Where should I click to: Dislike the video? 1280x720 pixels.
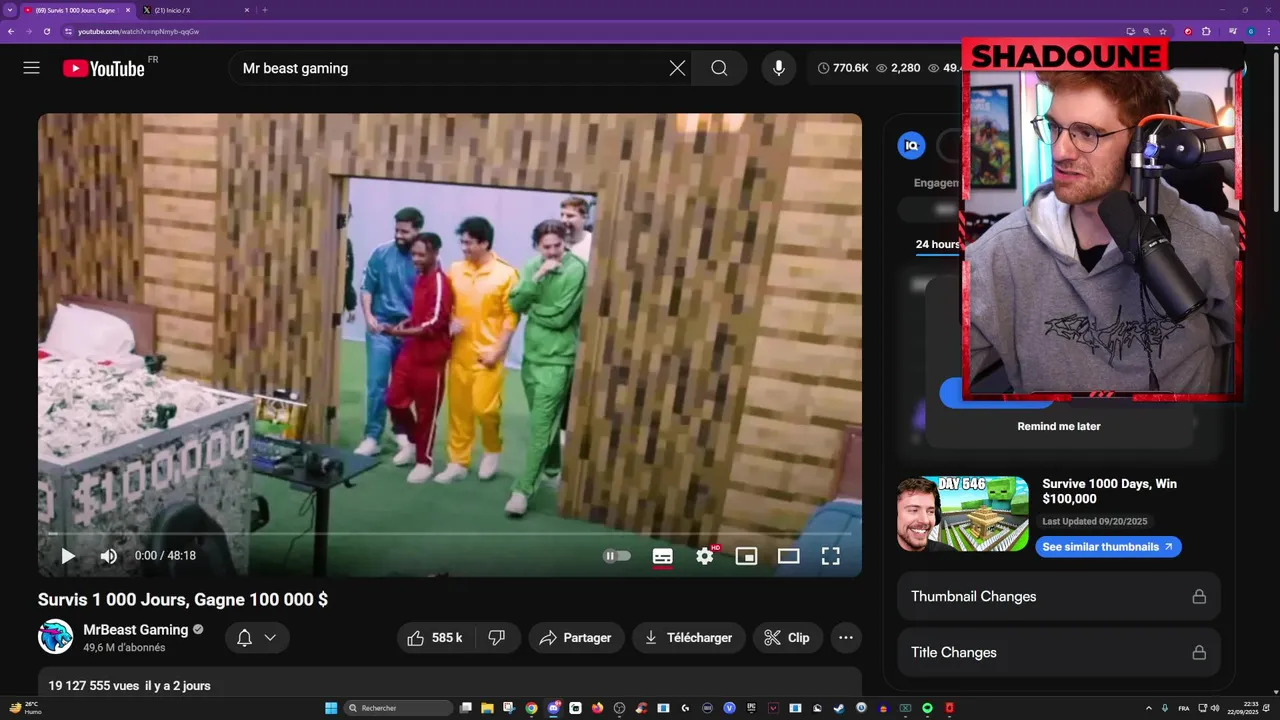[x=497, y=638]
